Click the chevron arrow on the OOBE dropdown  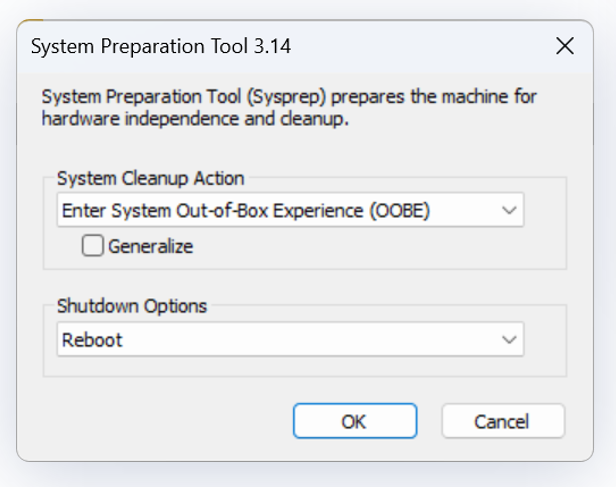click(x=509, y=211)
